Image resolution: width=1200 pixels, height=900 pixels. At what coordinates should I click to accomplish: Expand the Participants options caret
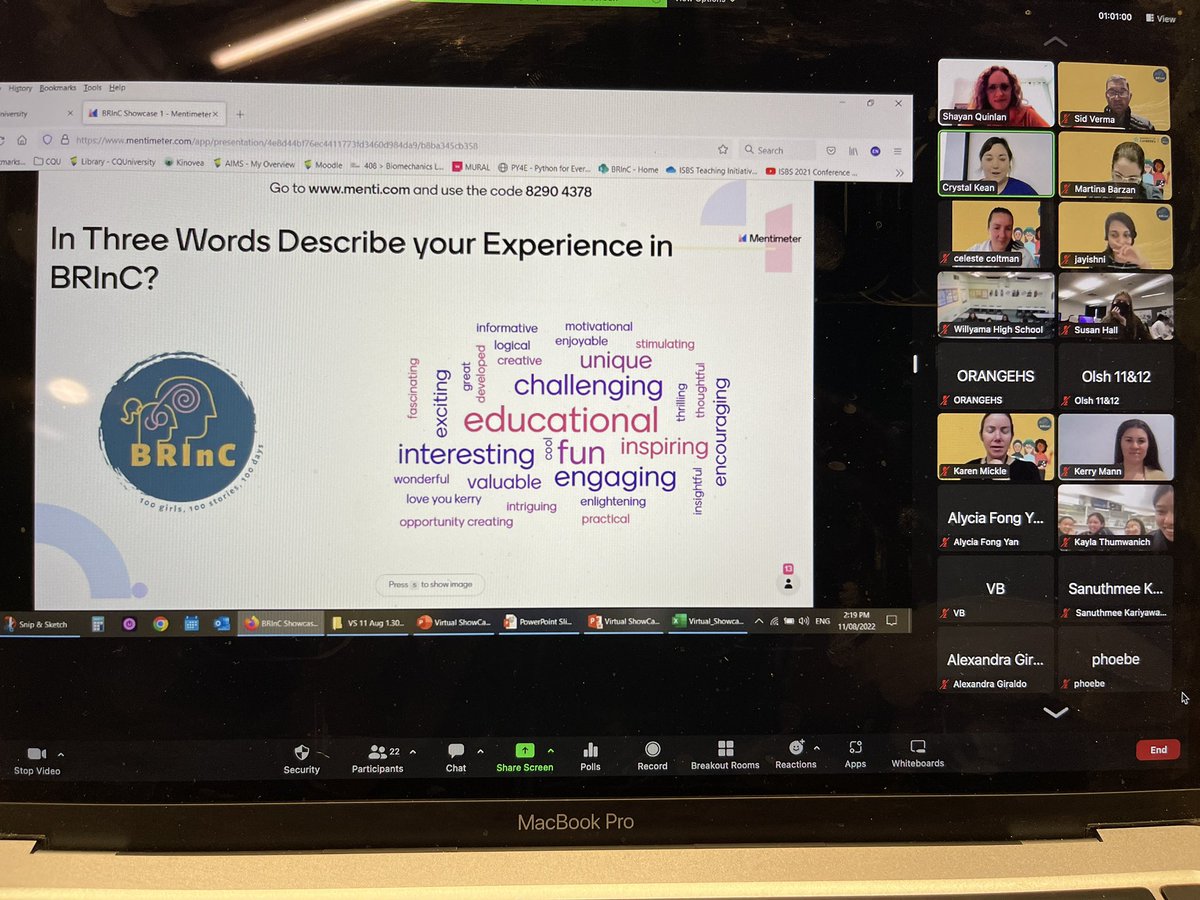point(413,751)
